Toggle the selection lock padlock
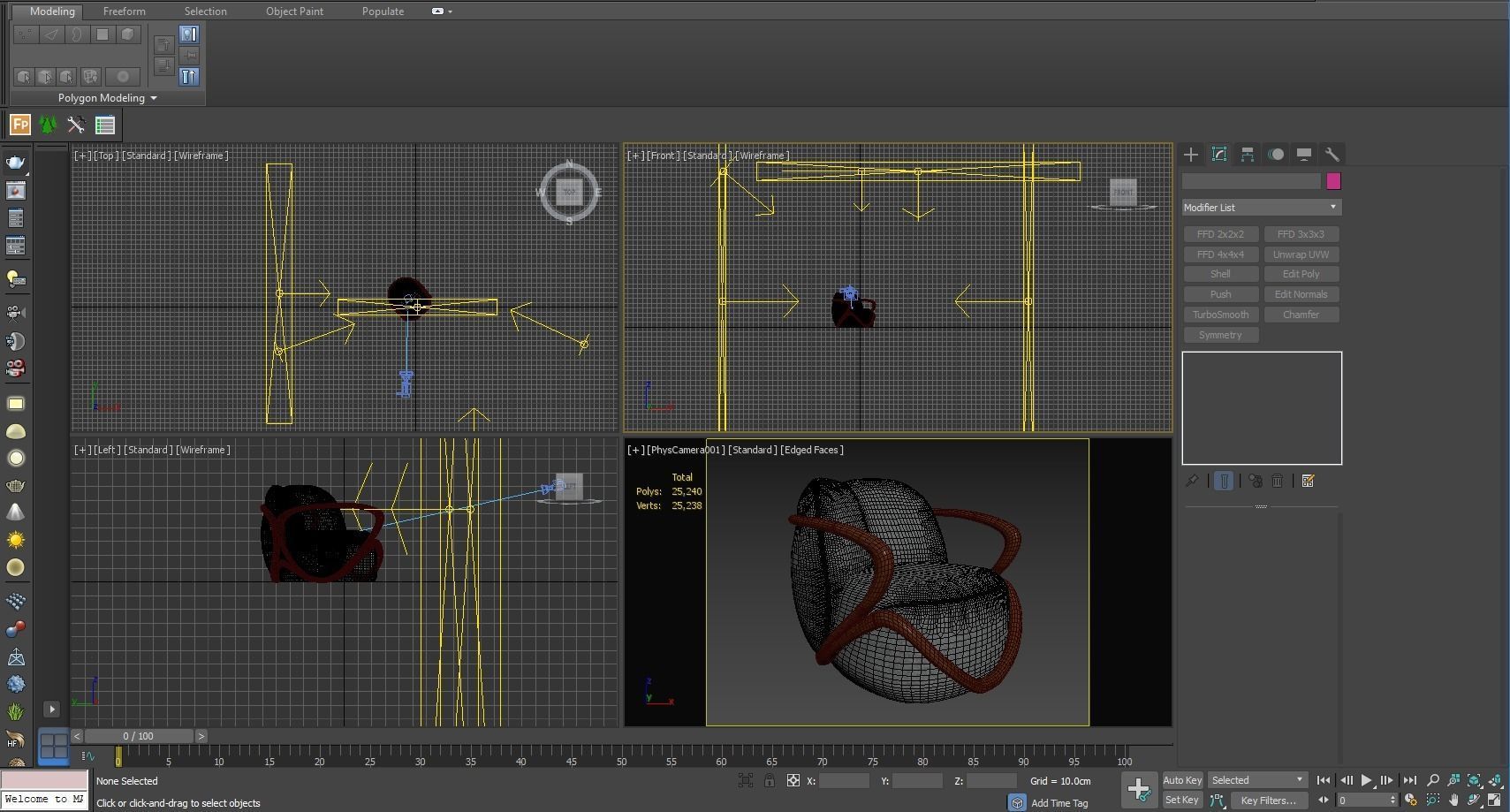The image size is (1510, 812). point(770,780)
